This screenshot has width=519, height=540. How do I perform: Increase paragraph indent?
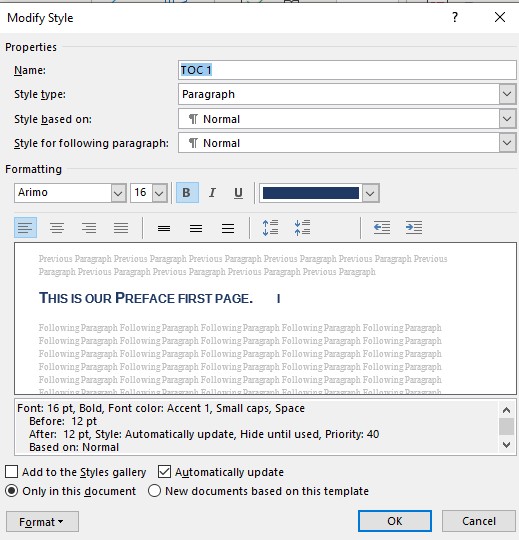(414, 228)
